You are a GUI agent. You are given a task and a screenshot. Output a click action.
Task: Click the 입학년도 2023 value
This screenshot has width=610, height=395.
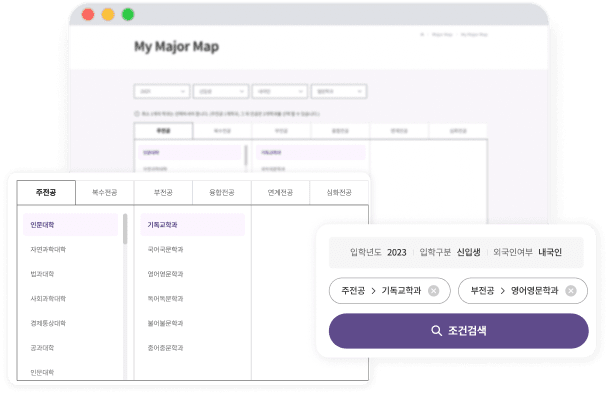[x=397, y=253]
